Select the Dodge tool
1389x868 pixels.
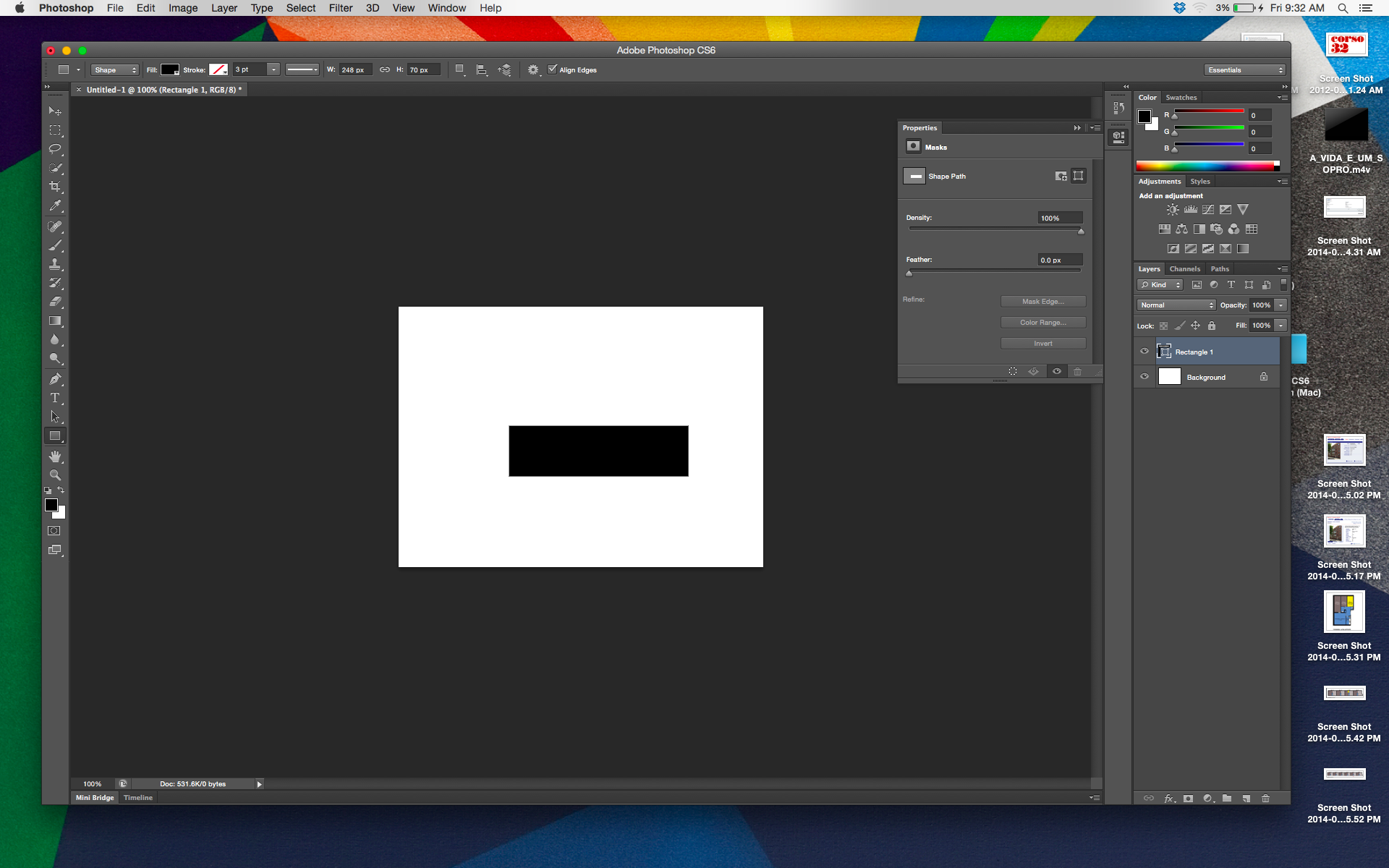pyautogui.click(x=55, y=358)
